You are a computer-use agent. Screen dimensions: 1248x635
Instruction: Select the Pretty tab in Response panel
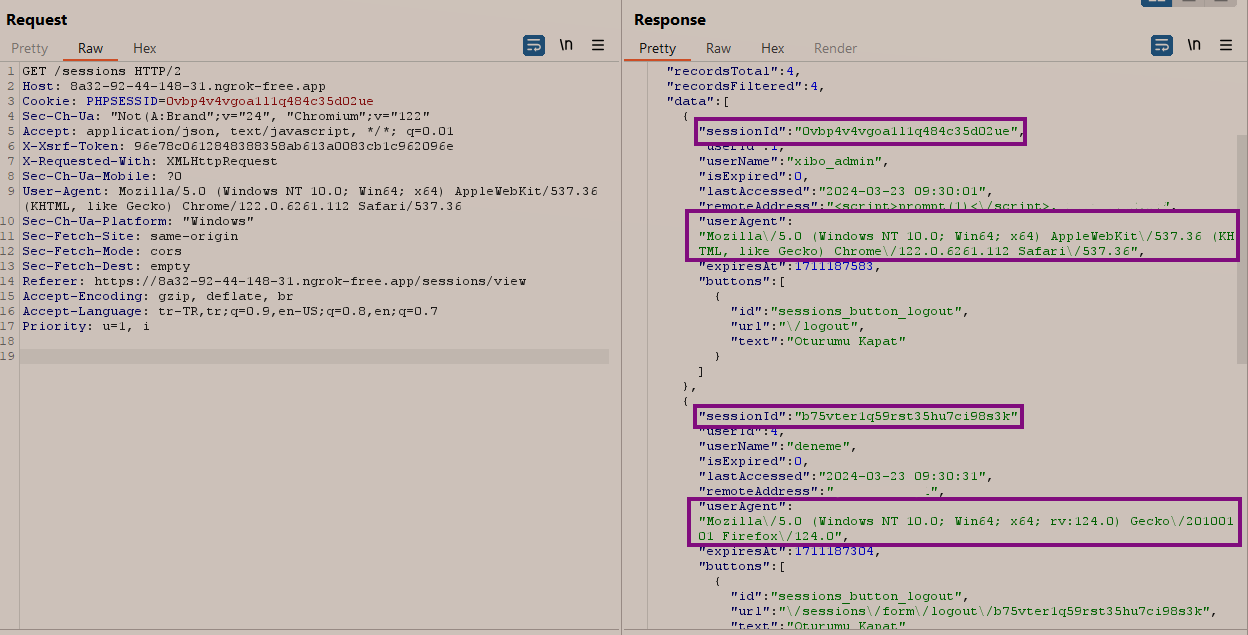(x=657, y=48)
